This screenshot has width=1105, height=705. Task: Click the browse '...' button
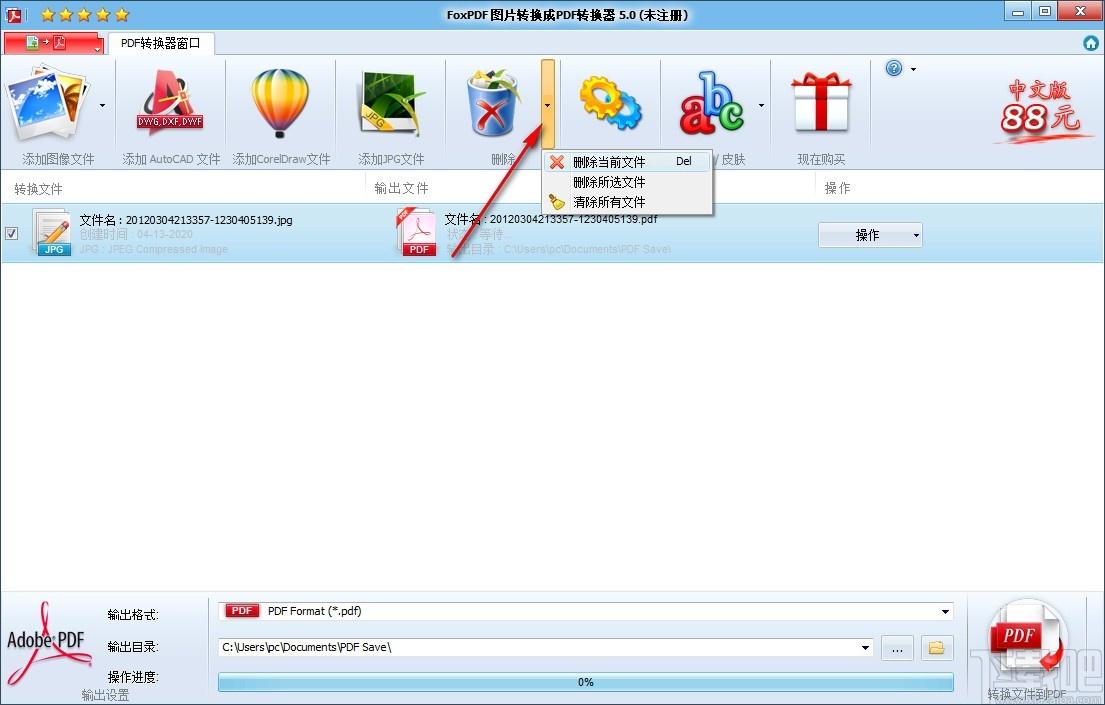[897, 648]
